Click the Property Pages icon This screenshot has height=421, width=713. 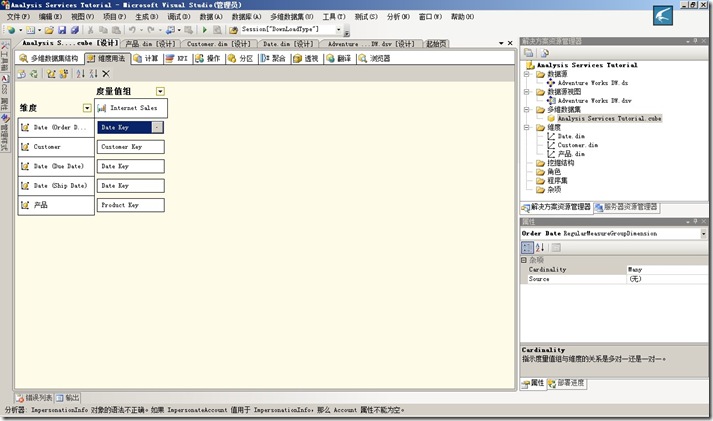556,247
